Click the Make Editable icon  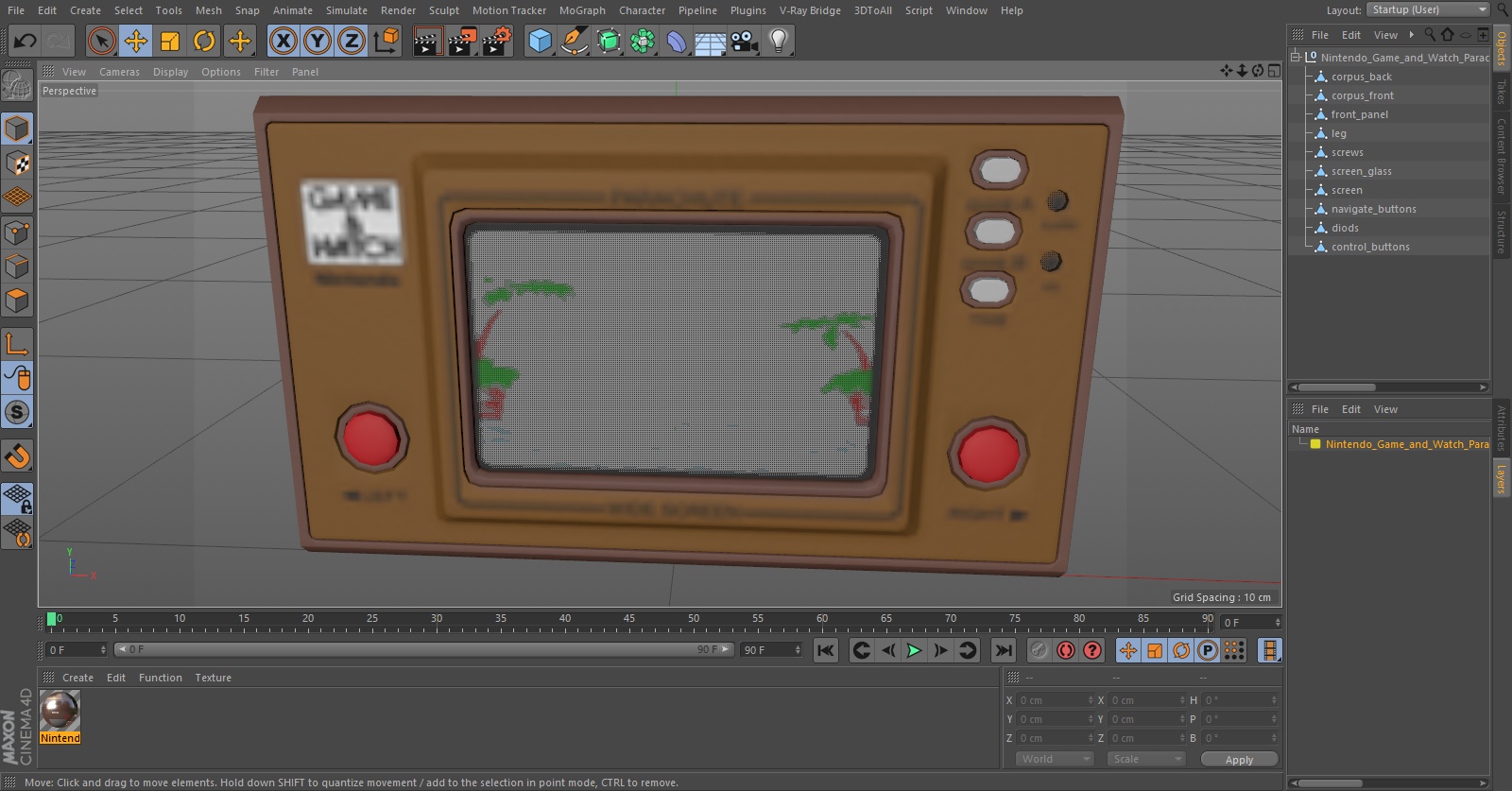(x=17, y=86)
